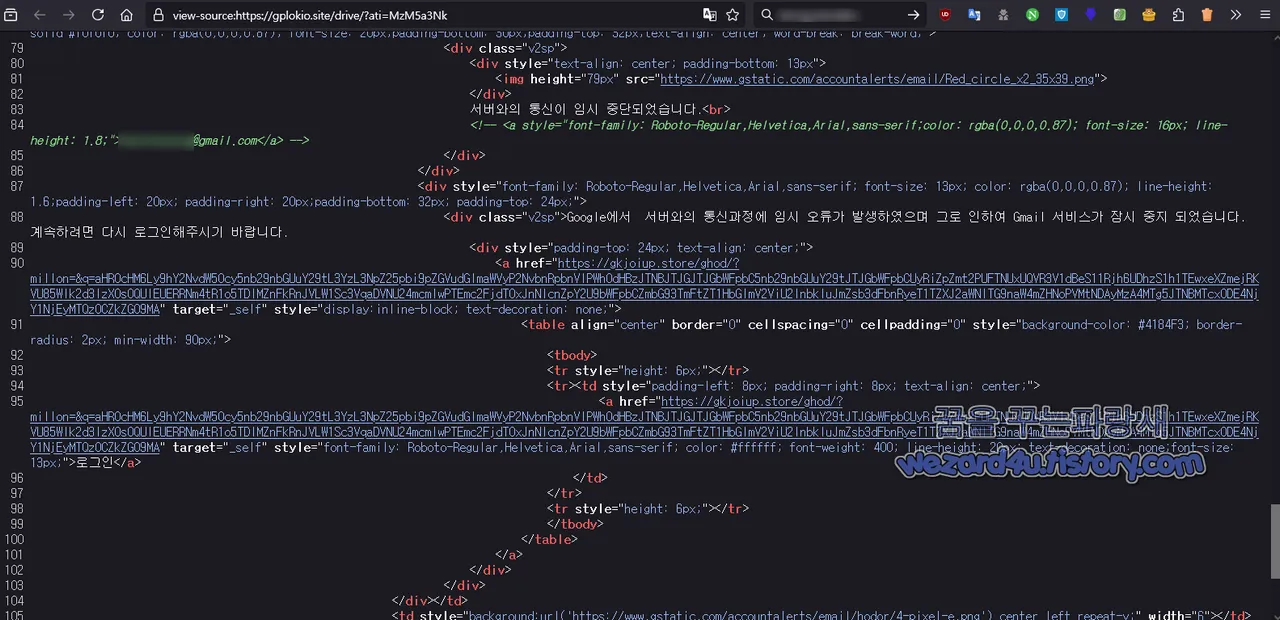The width and height of the screenshot is (1280, 620).
Task: Open the blue shield extension
Action: tap(1061, 15)
